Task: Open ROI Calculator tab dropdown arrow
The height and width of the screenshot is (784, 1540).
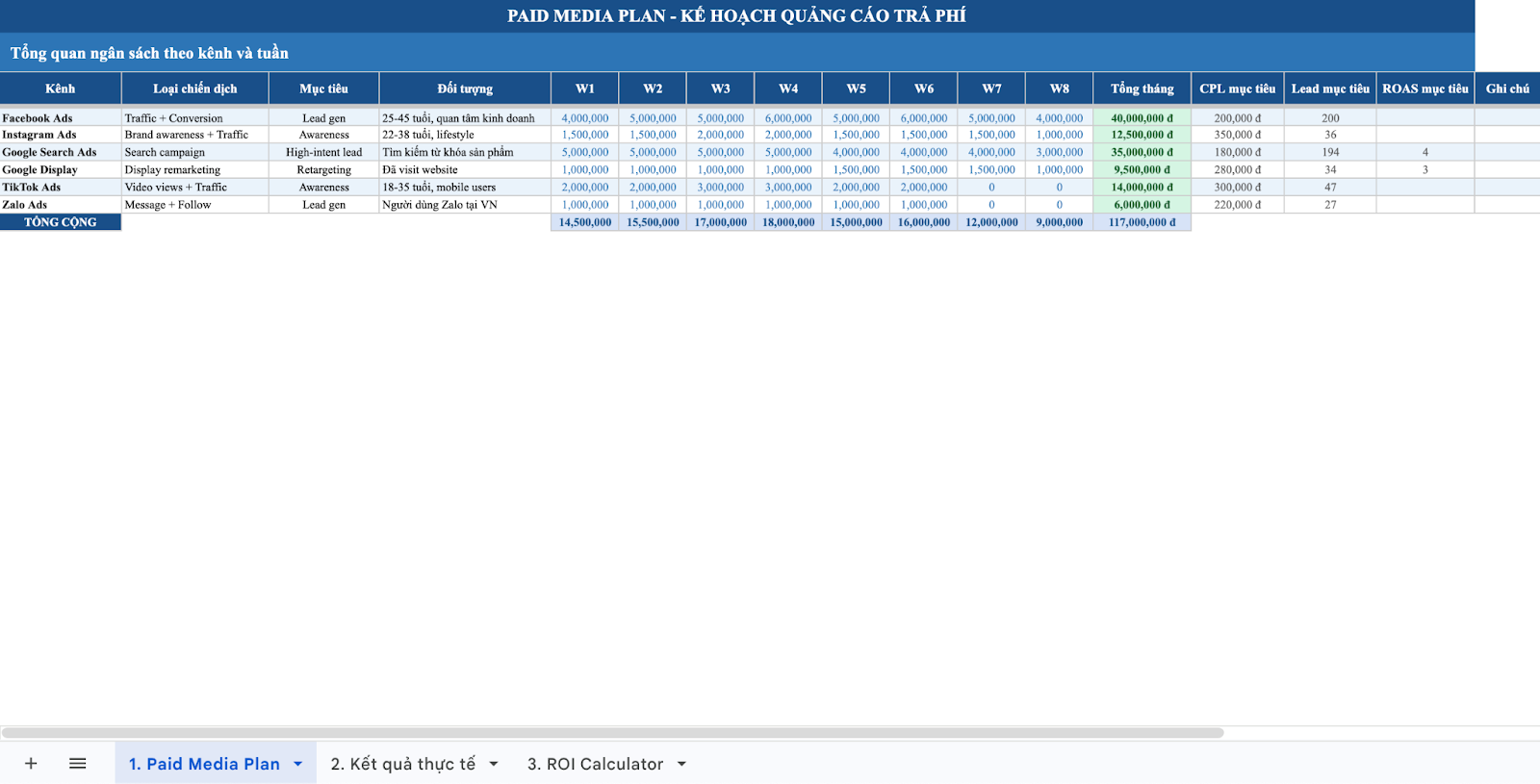Action: (x=681, y=764)
